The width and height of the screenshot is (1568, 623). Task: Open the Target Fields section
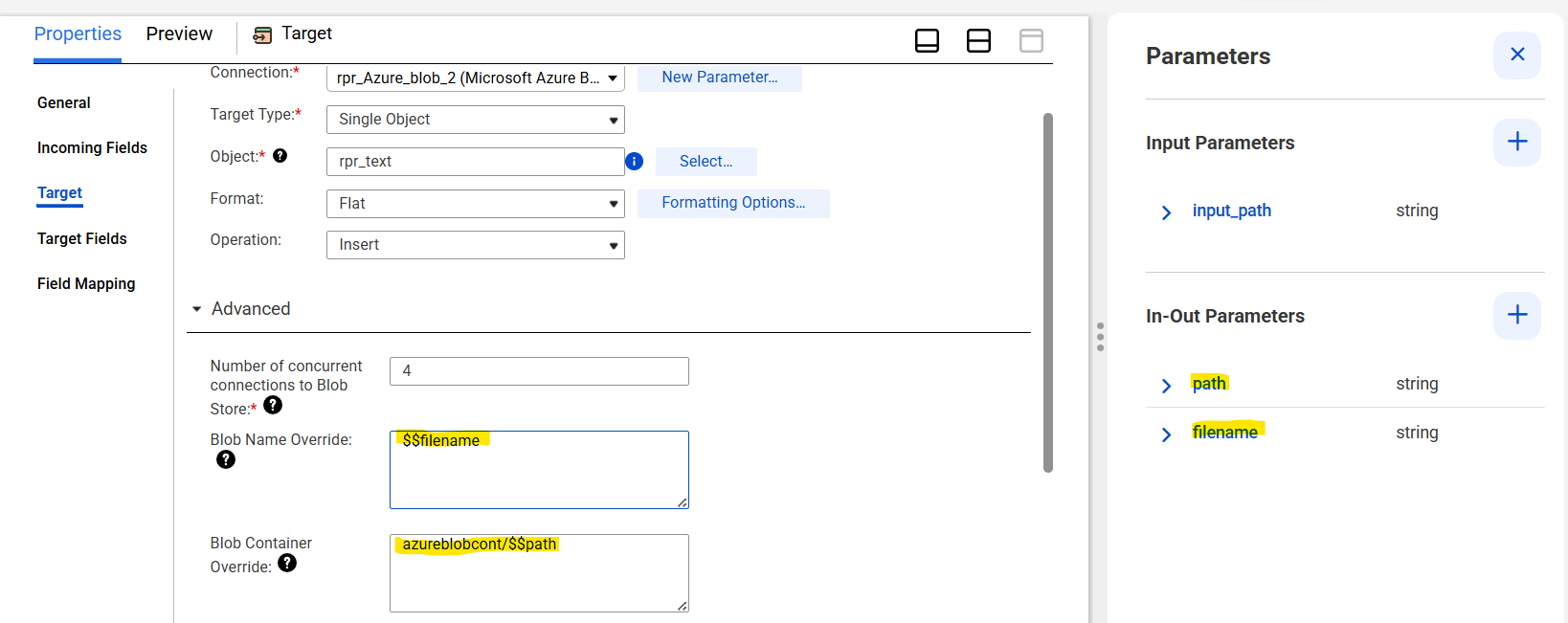[82, 238]
